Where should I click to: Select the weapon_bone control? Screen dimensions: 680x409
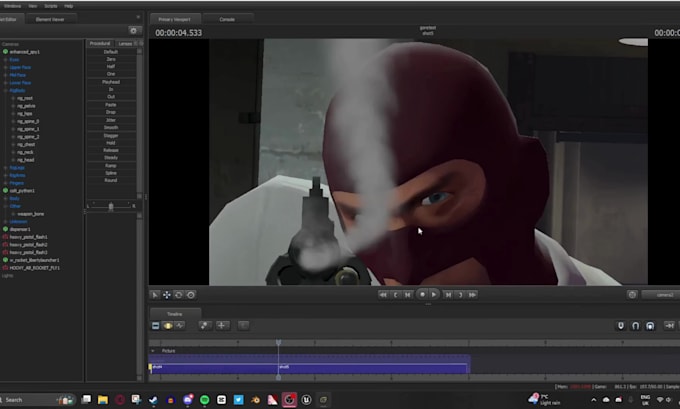click(x=30, y=214)
